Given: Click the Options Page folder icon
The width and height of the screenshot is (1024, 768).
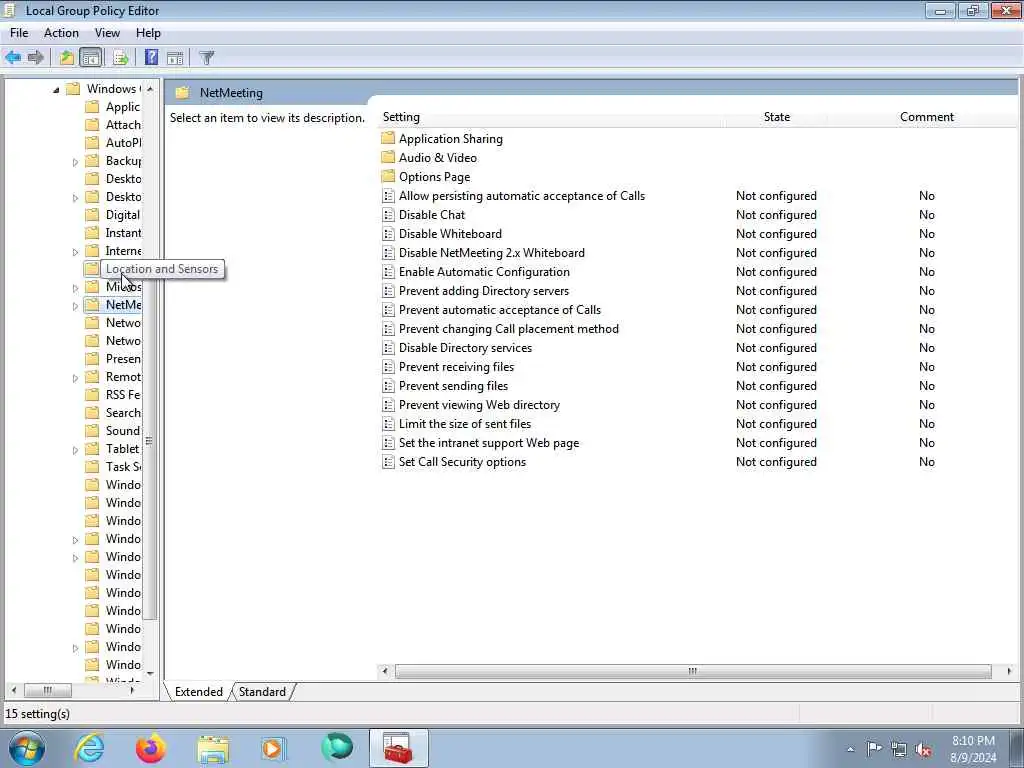Looking at the screenshot, I should 388,176.
